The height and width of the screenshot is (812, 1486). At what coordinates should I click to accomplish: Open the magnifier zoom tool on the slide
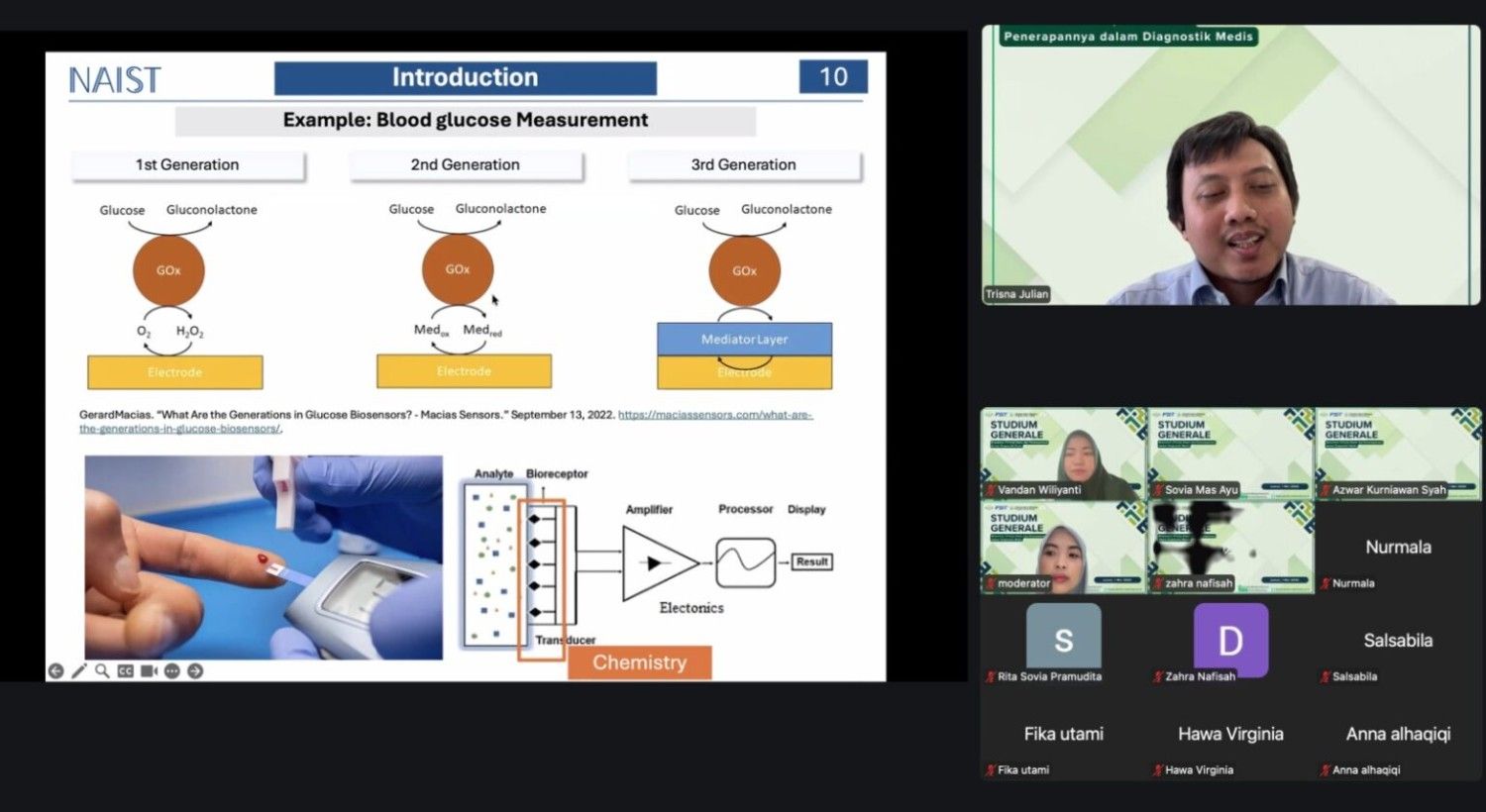pos(102,671)
